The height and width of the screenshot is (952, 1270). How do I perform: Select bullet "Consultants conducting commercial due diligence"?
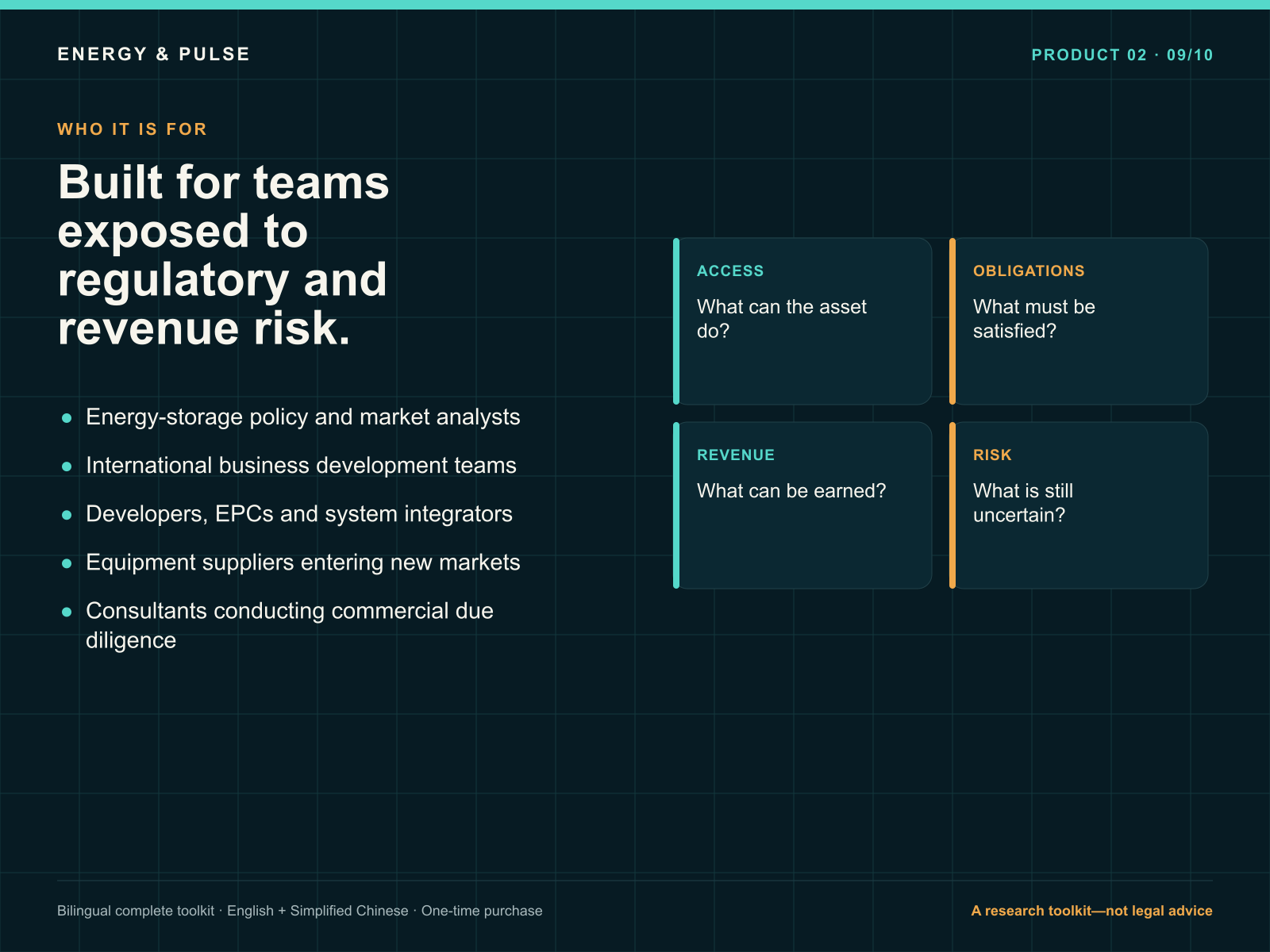tap(290, 625)
